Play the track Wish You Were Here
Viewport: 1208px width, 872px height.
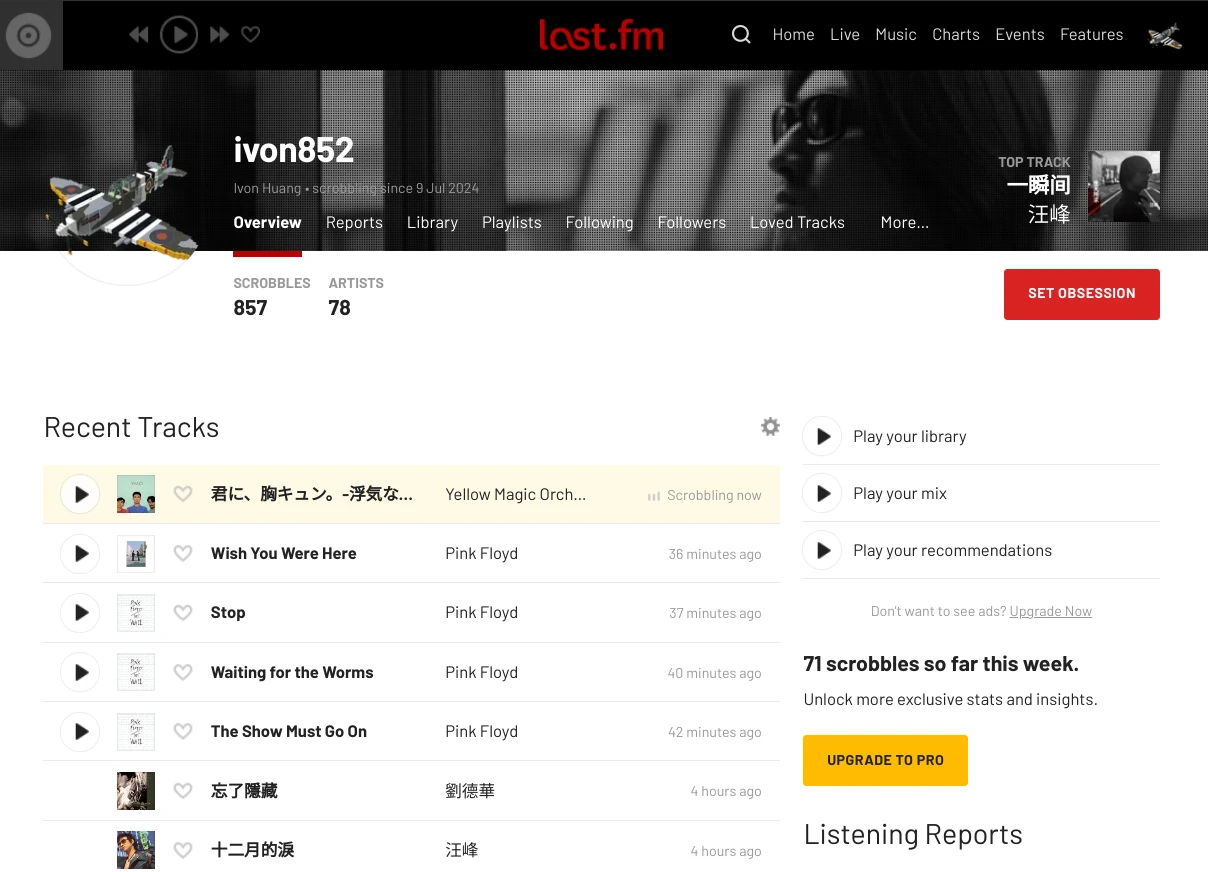[80, 554]
